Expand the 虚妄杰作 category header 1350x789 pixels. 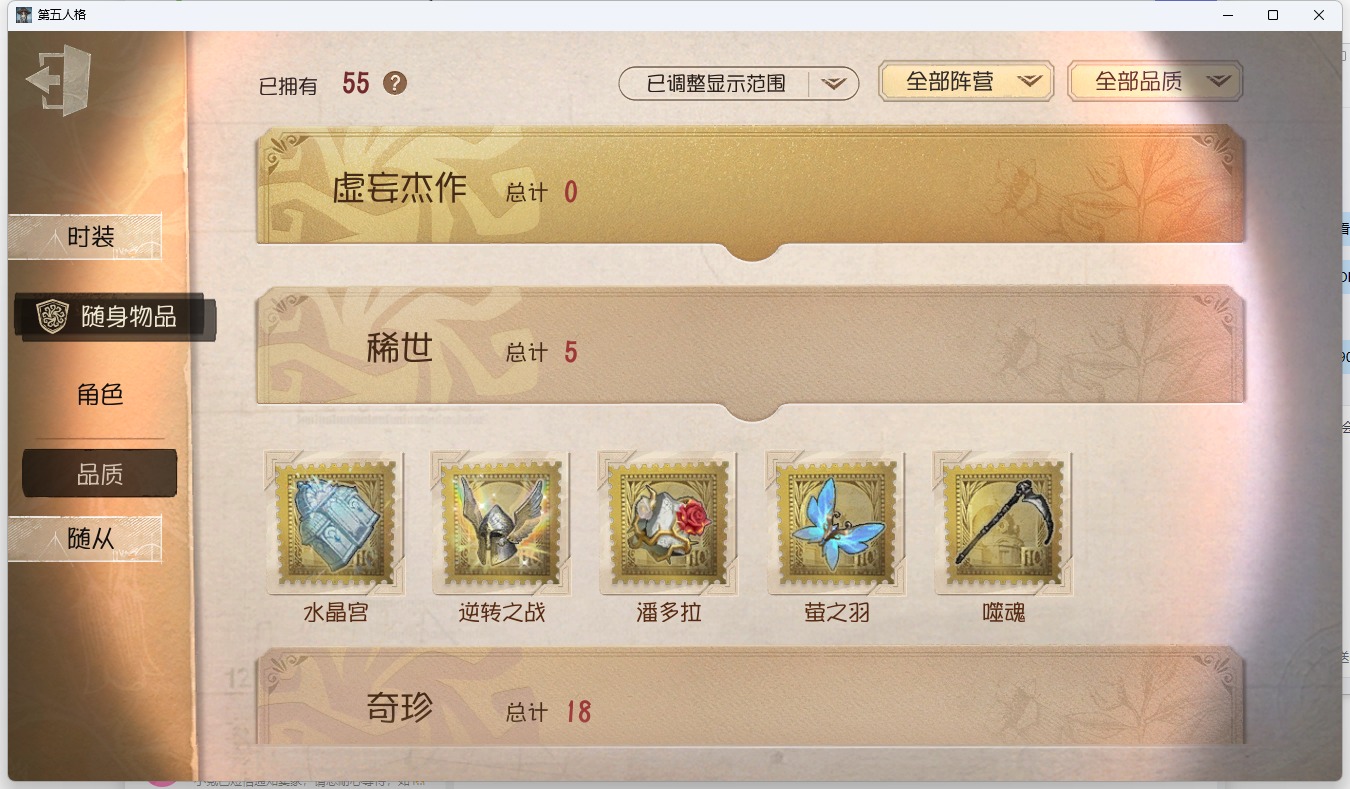point(751,190)
